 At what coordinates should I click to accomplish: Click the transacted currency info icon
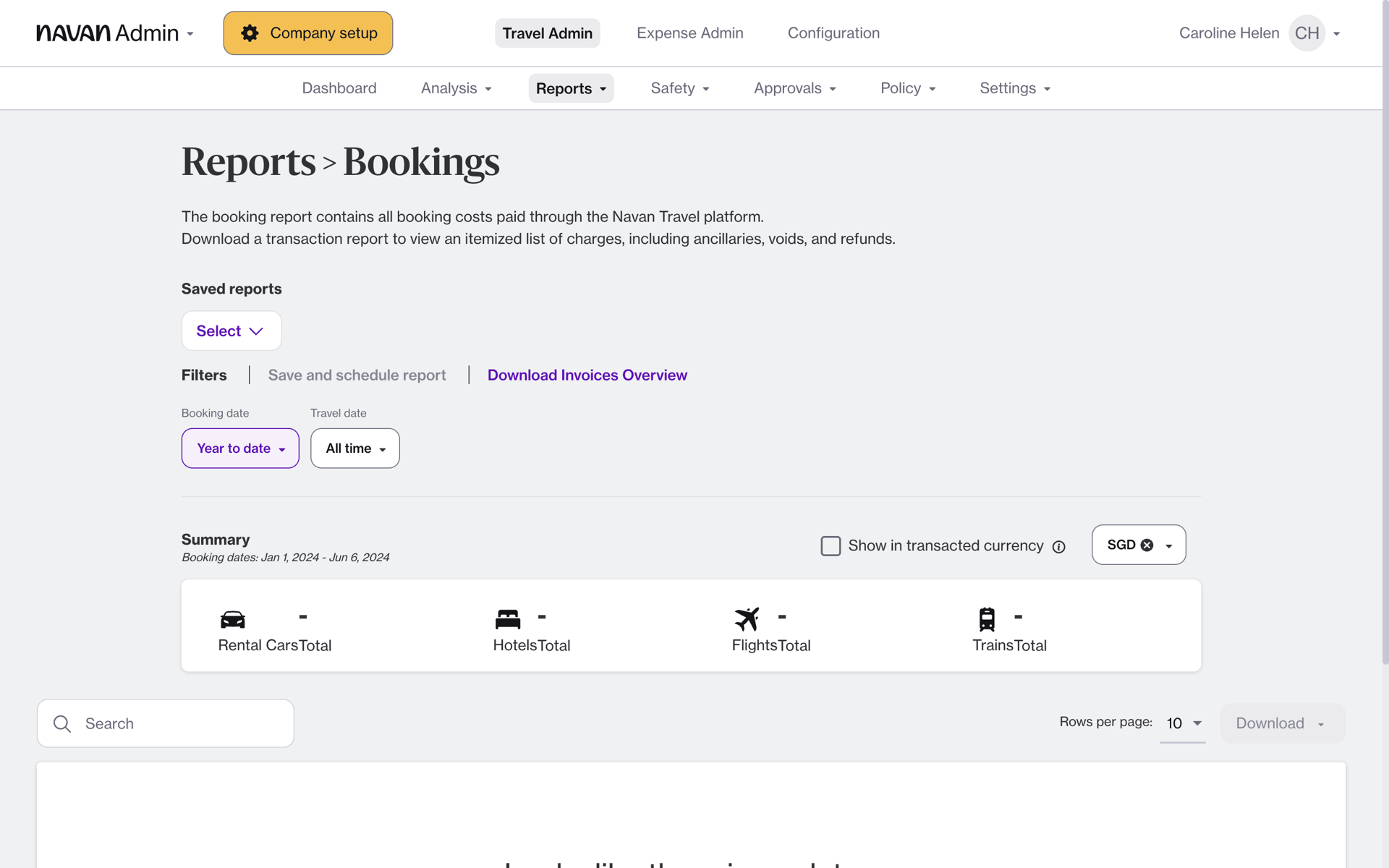(x=1059, y=547)
